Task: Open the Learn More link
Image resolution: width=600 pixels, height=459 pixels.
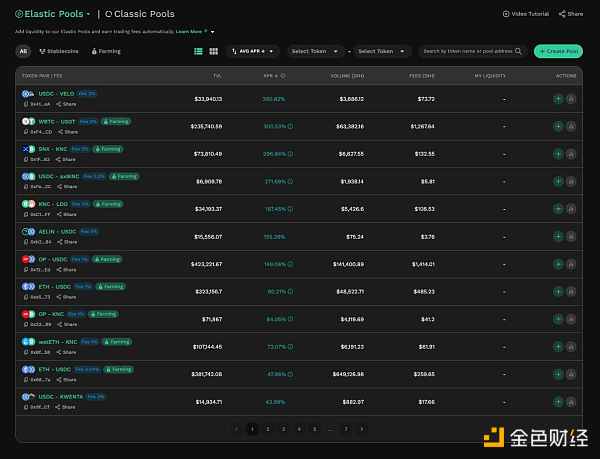Action: [189, 31]
